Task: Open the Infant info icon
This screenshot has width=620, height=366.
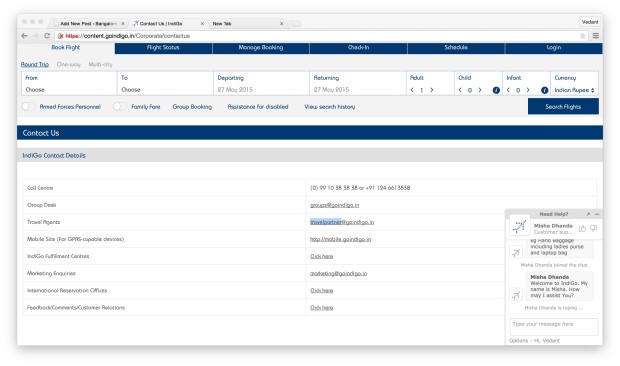Action: tap(544, 90)
